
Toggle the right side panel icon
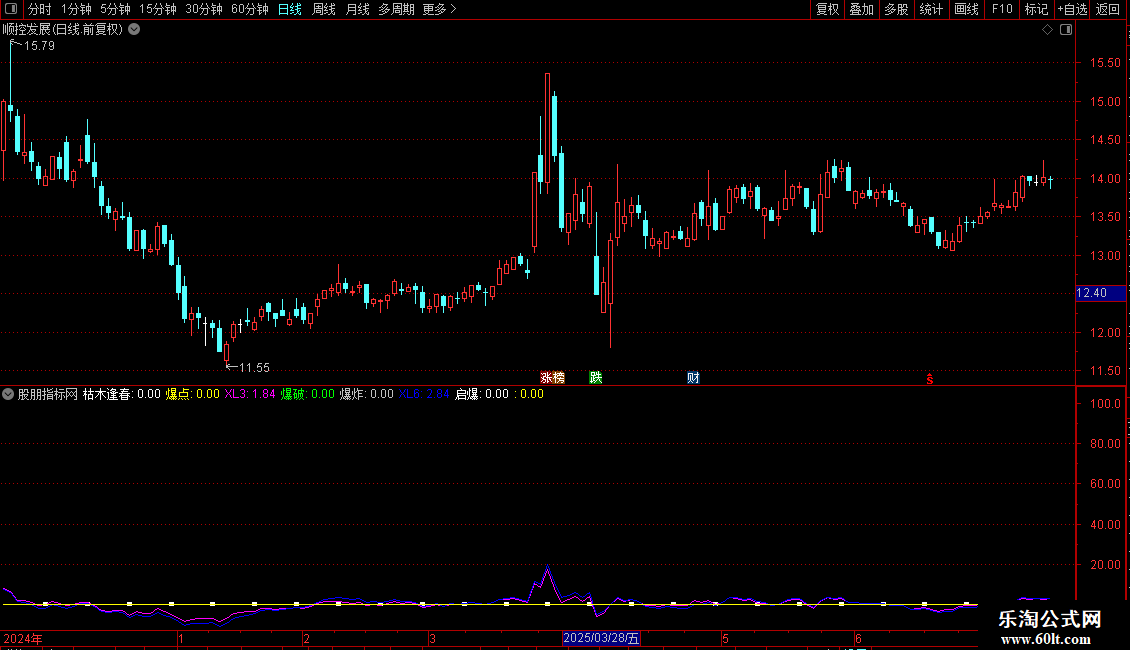pos(1066,30)
